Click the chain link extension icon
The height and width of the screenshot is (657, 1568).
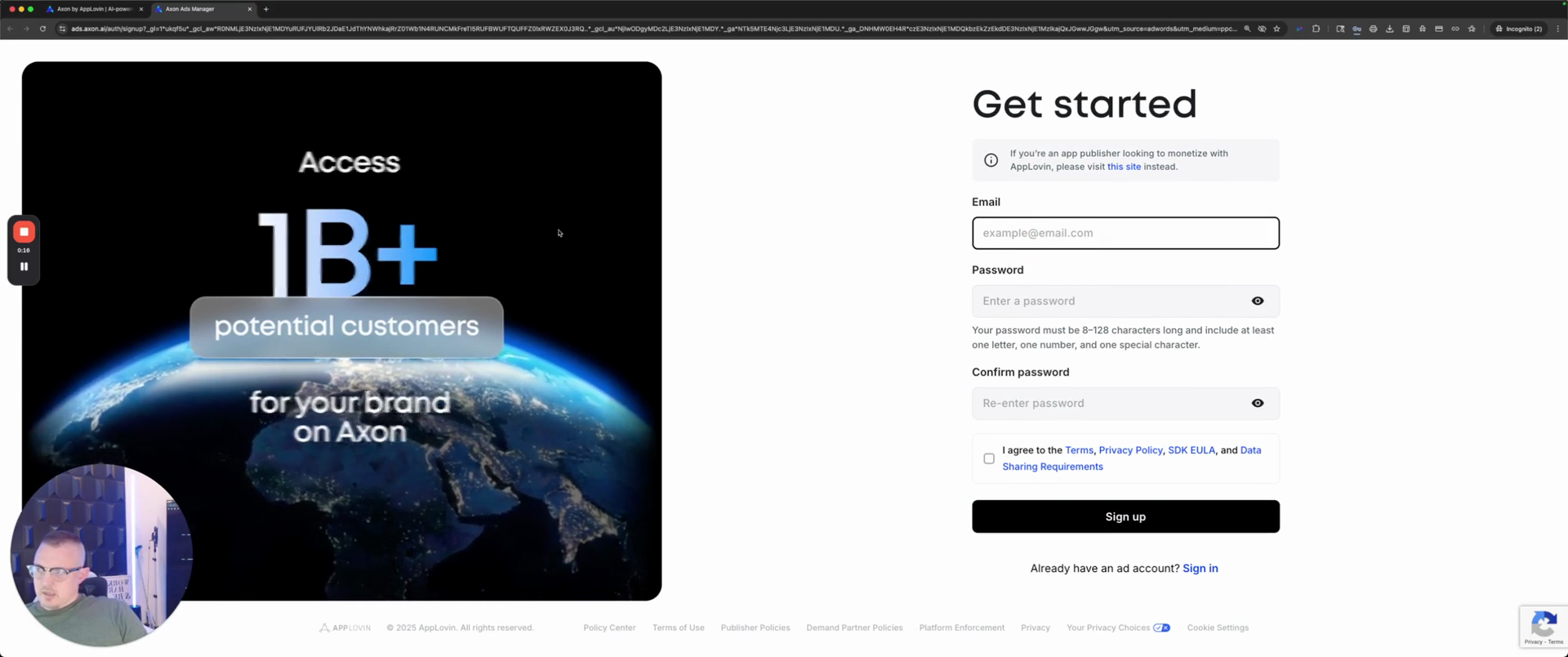[x=1454, y=29]
